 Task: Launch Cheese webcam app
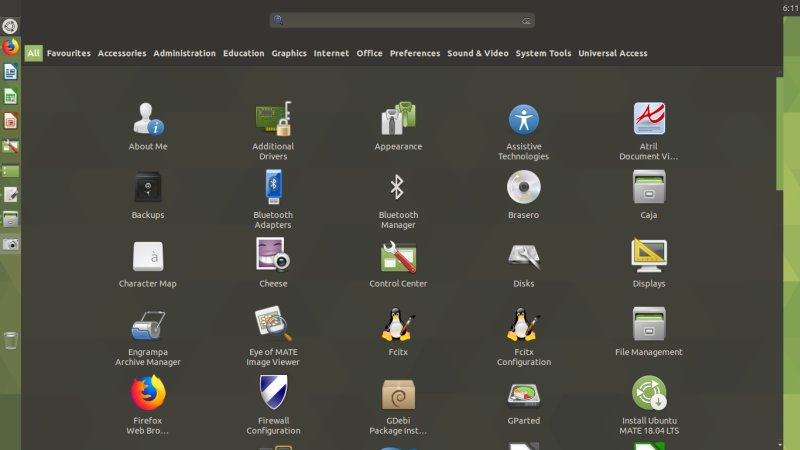(273, 263)
